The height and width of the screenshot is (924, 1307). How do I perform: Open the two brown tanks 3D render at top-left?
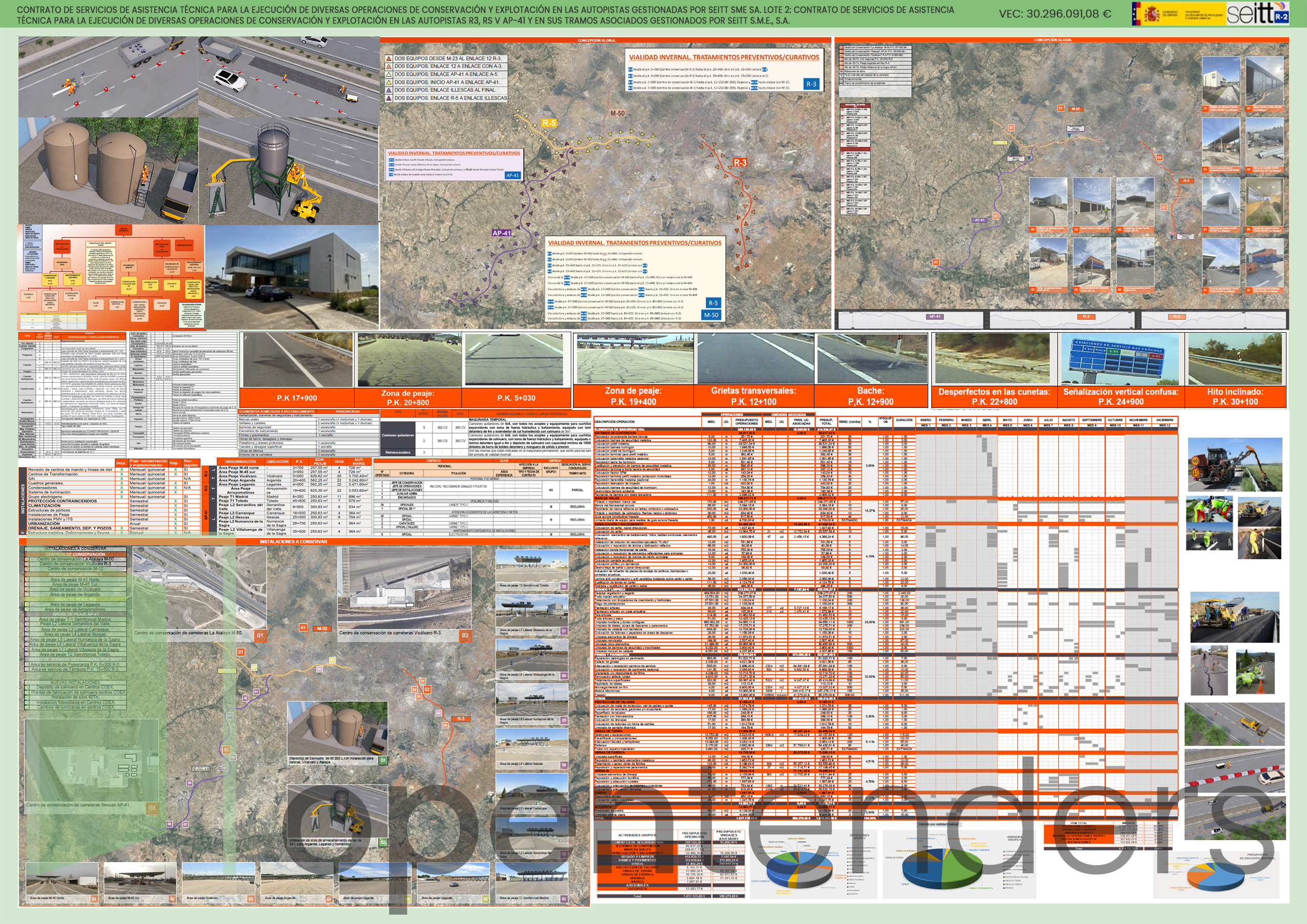[108, 171]
